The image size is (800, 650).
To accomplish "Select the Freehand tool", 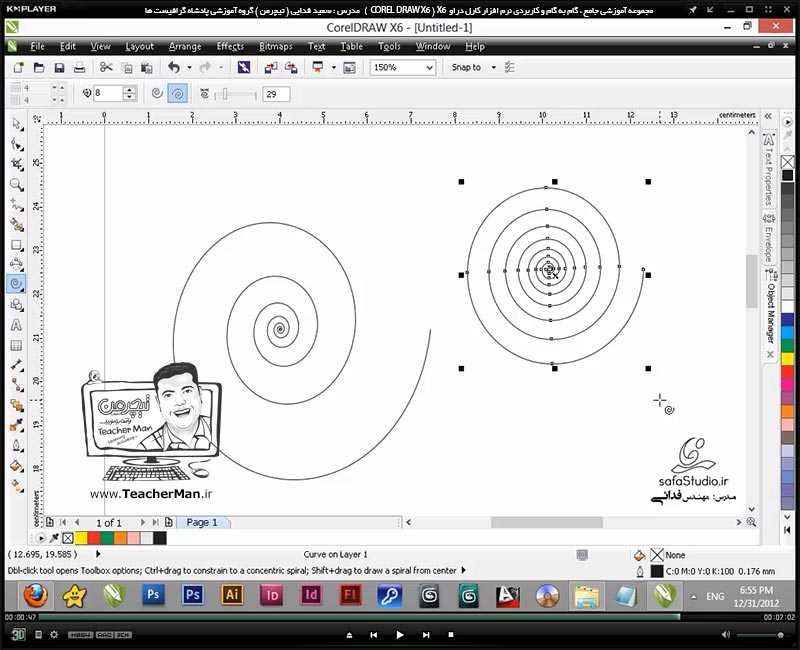I will click(x=16, y=205).
